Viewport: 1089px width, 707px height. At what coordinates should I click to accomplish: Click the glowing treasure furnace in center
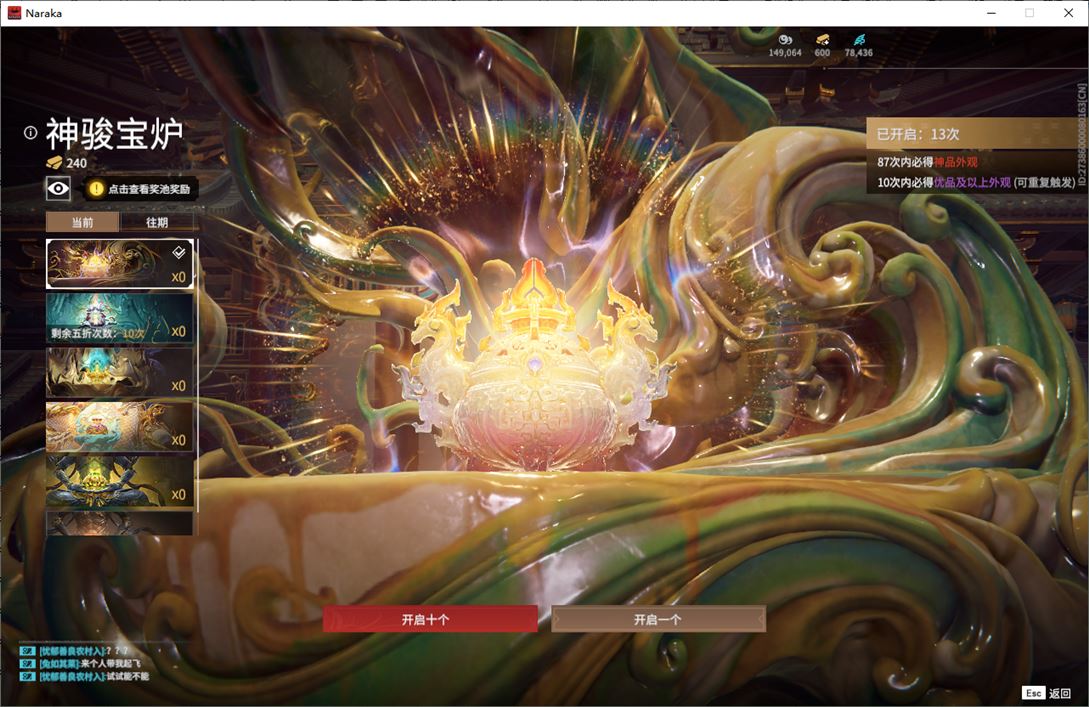click(x=533, y=368)
